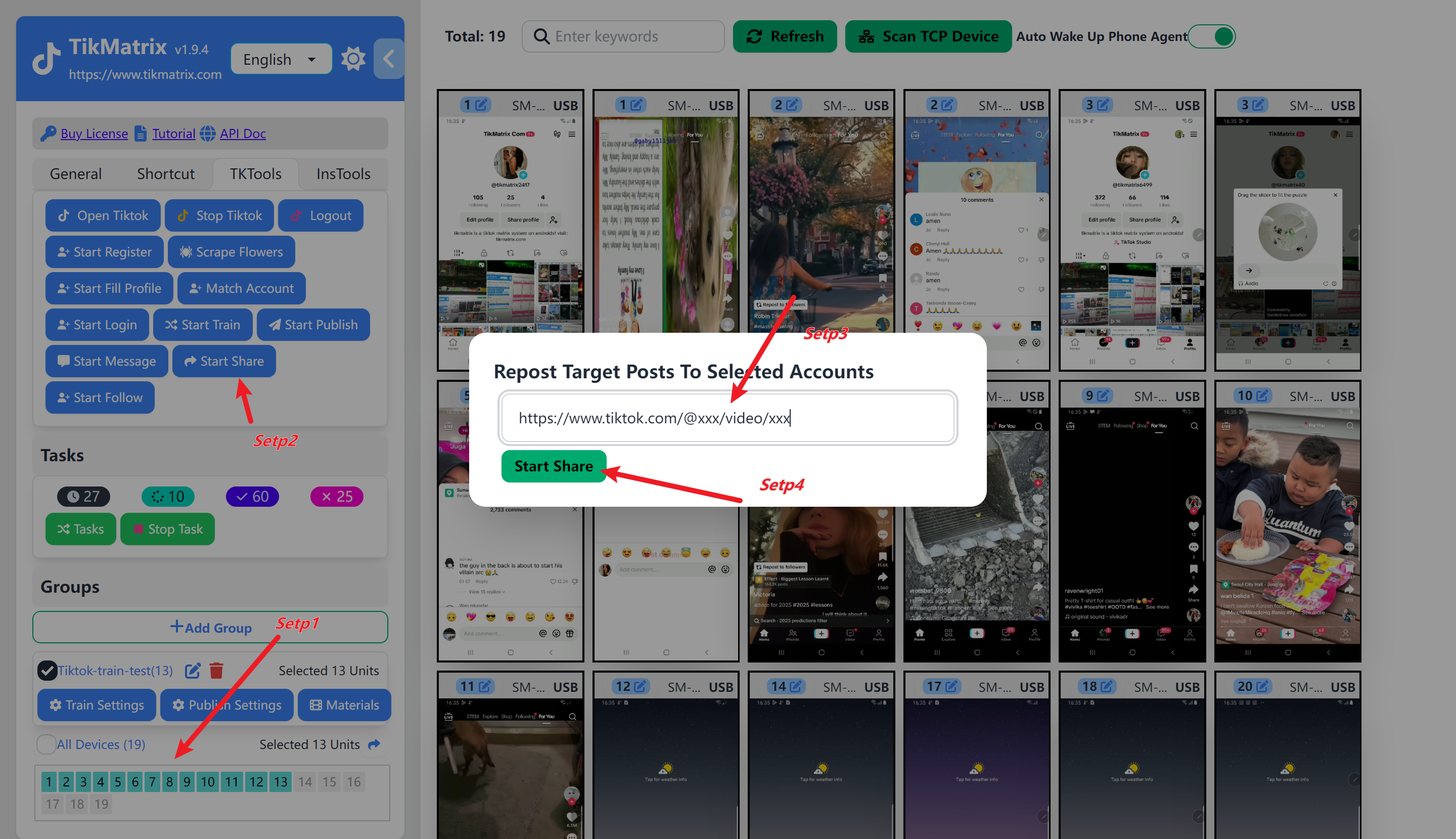Show completed tasks badge 60
1456x839 pixels.
pos(252,496)
